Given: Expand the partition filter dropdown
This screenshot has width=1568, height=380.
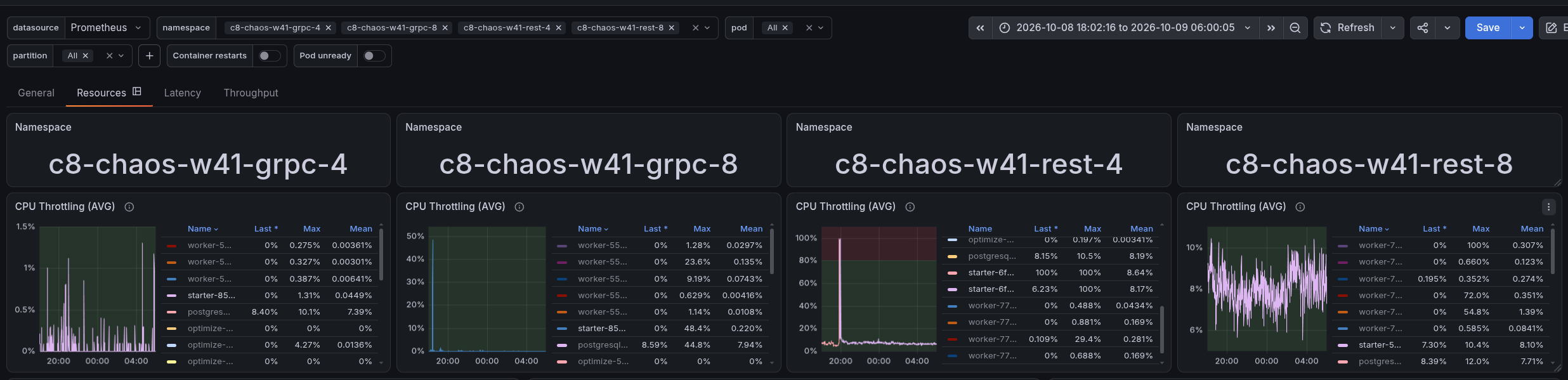Looking at the screenshot, I should (121, 56).
